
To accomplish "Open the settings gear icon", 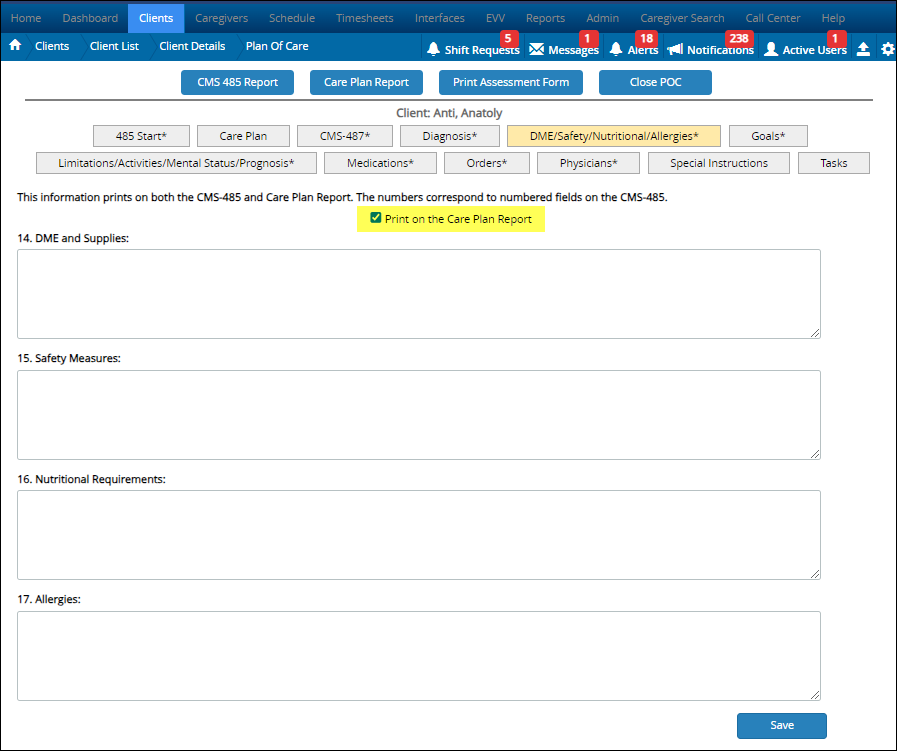I will coord(887,49).
